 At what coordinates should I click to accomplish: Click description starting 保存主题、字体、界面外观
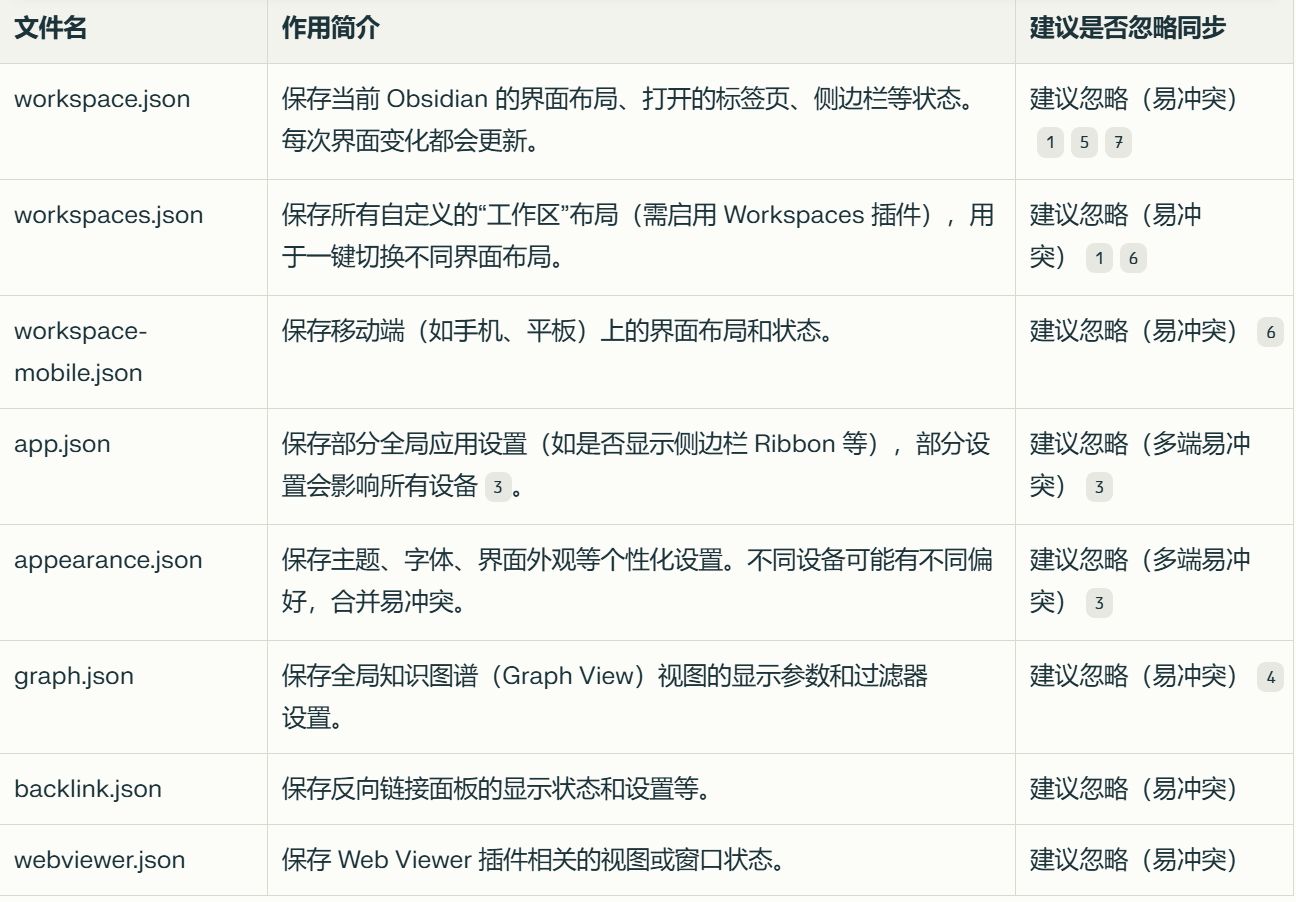tap(637, 581)
